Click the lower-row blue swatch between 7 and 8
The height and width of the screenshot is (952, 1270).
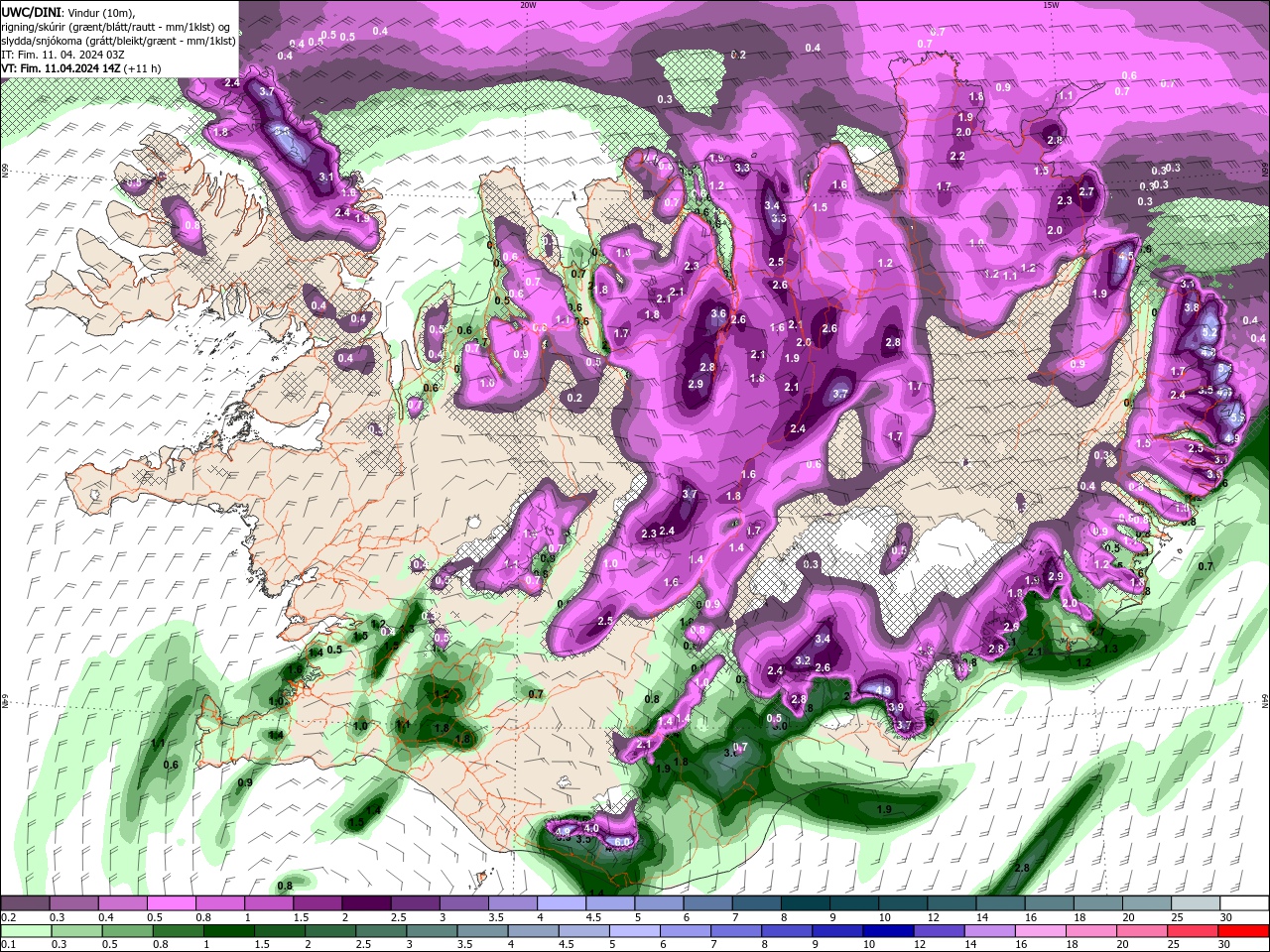[737, 931]
